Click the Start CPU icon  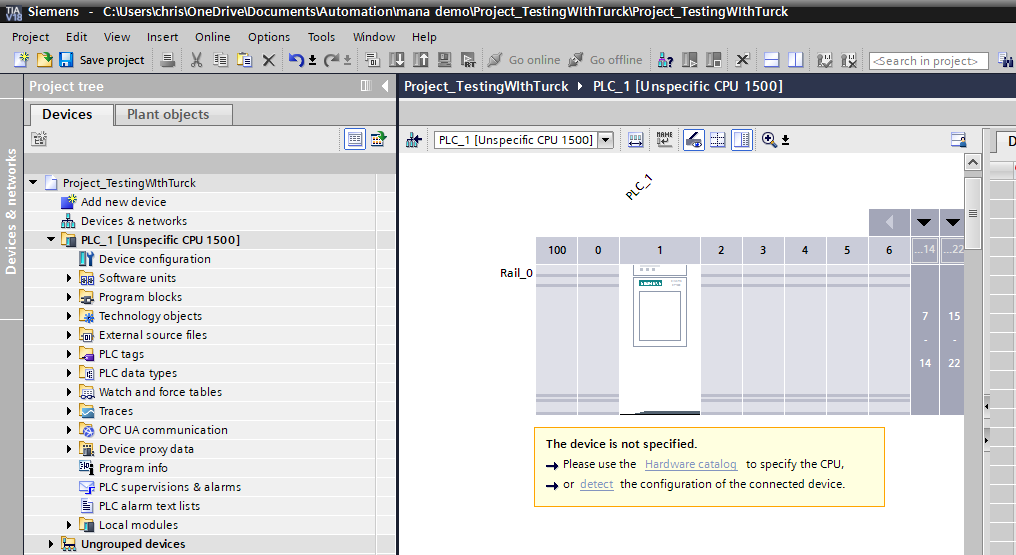click(690, 60)
